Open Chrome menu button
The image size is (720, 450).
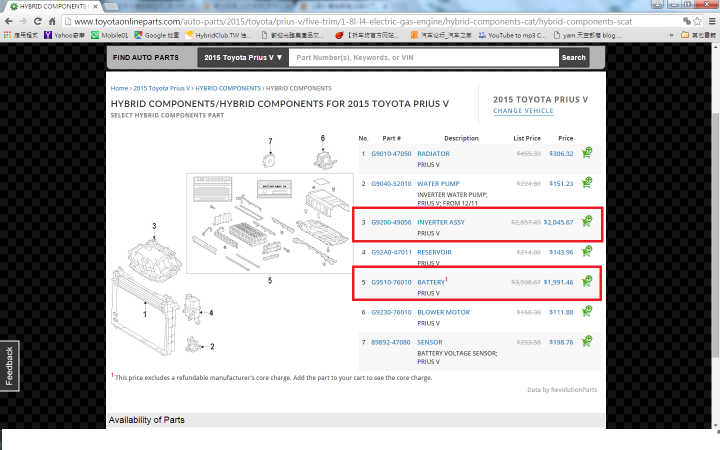(712, 21)
